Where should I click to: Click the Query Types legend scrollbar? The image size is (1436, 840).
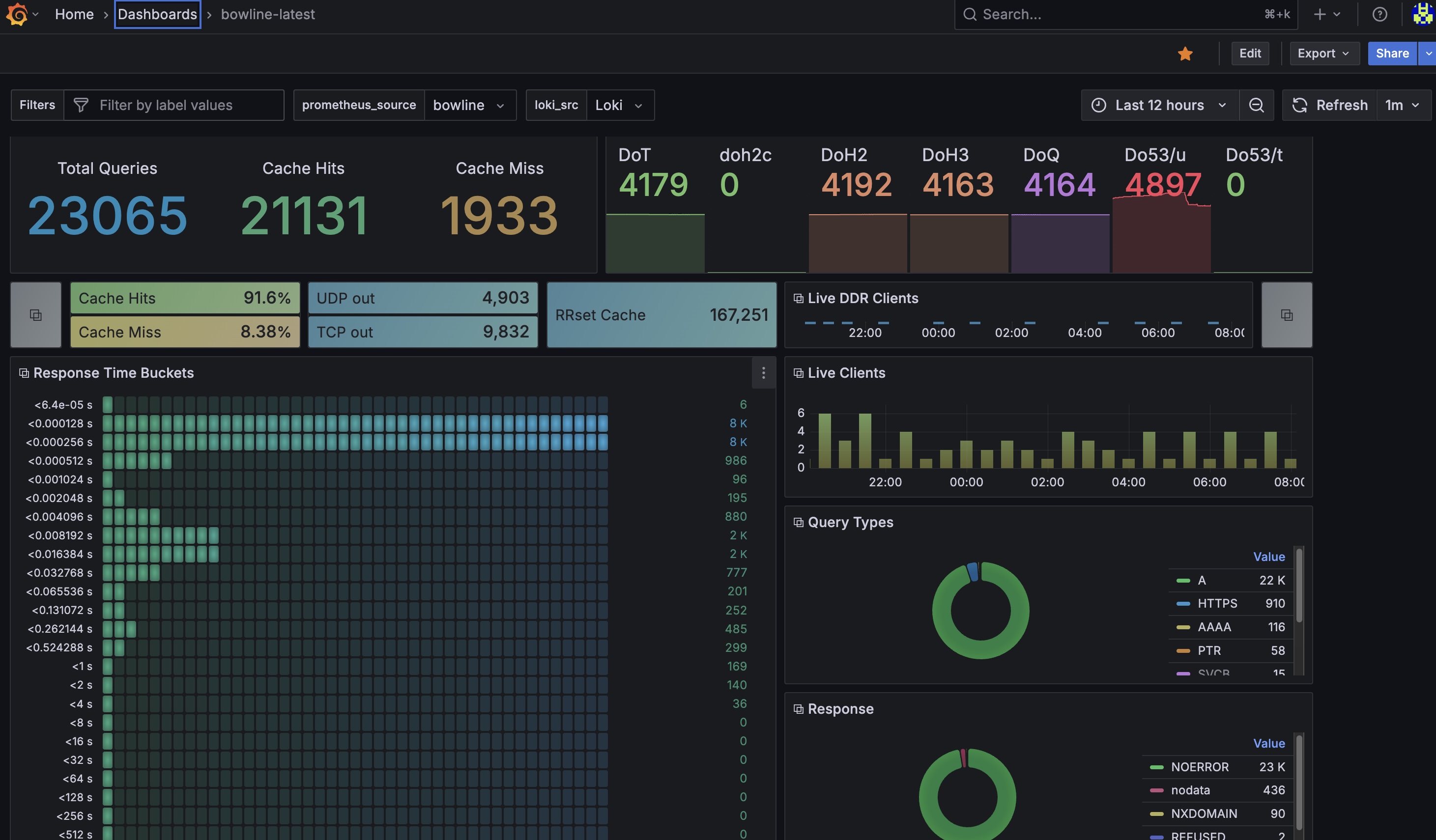1299,586
